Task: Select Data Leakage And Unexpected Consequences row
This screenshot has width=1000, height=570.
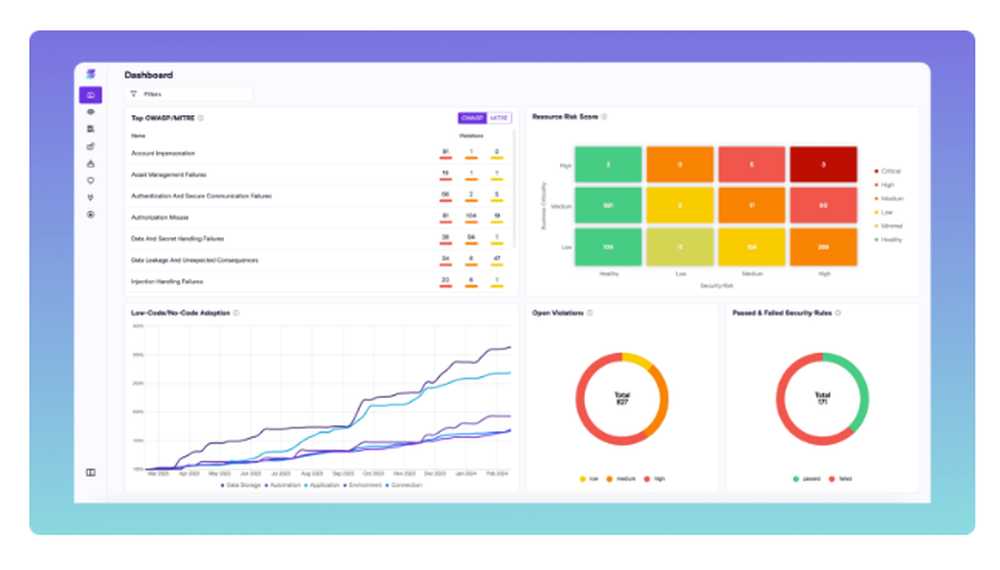Action: click(x=319, y=260)
